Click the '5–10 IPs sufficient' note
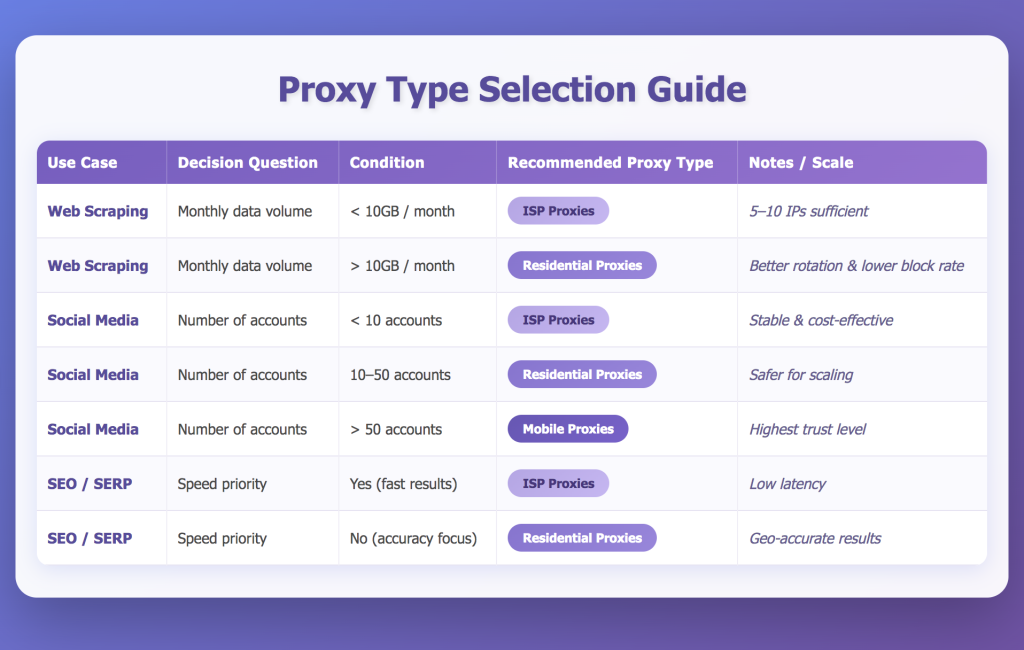 [808, 212]
